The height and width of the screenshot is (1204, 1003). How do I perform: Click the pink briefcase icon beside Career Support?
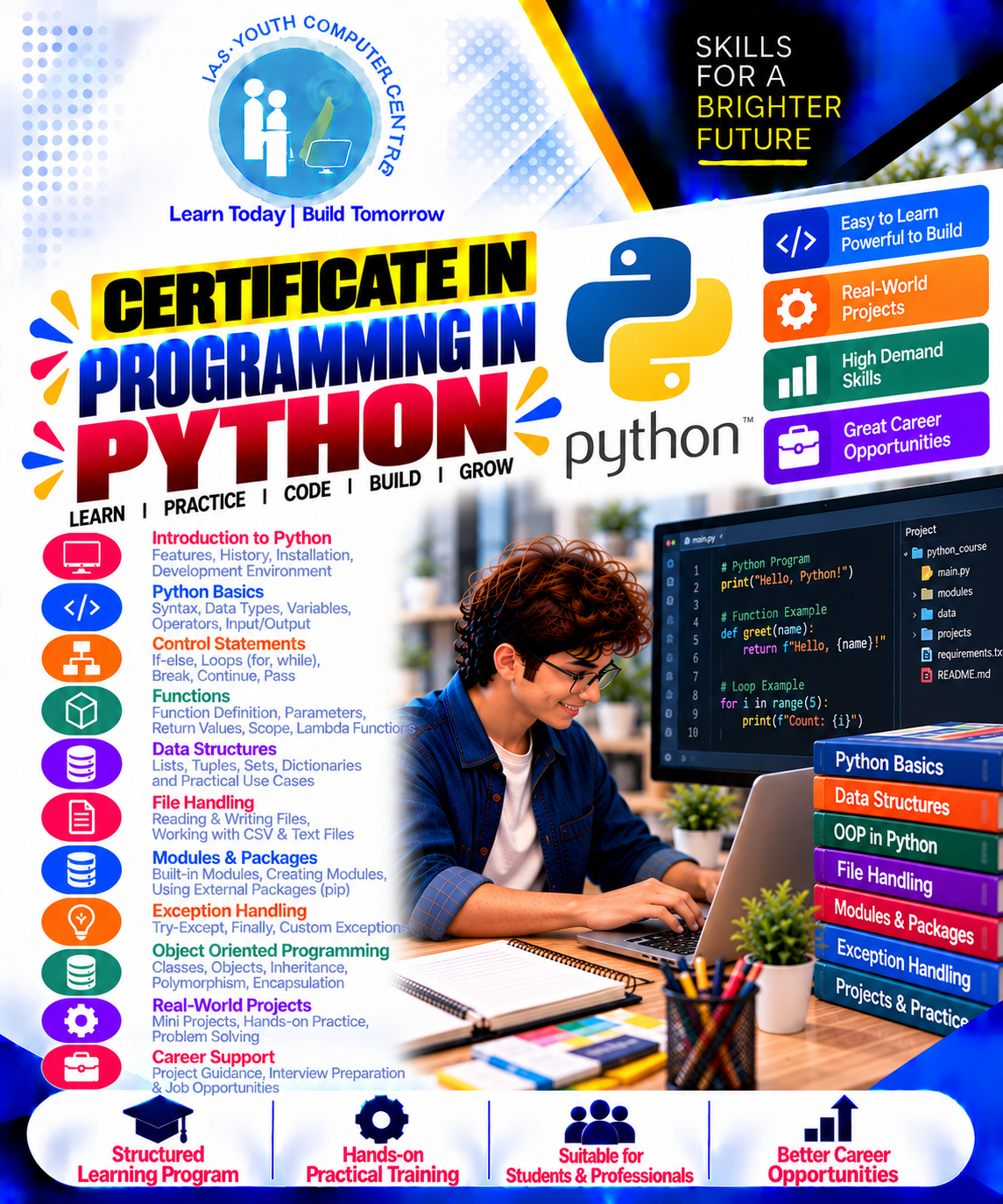(x=81, y=1066)
